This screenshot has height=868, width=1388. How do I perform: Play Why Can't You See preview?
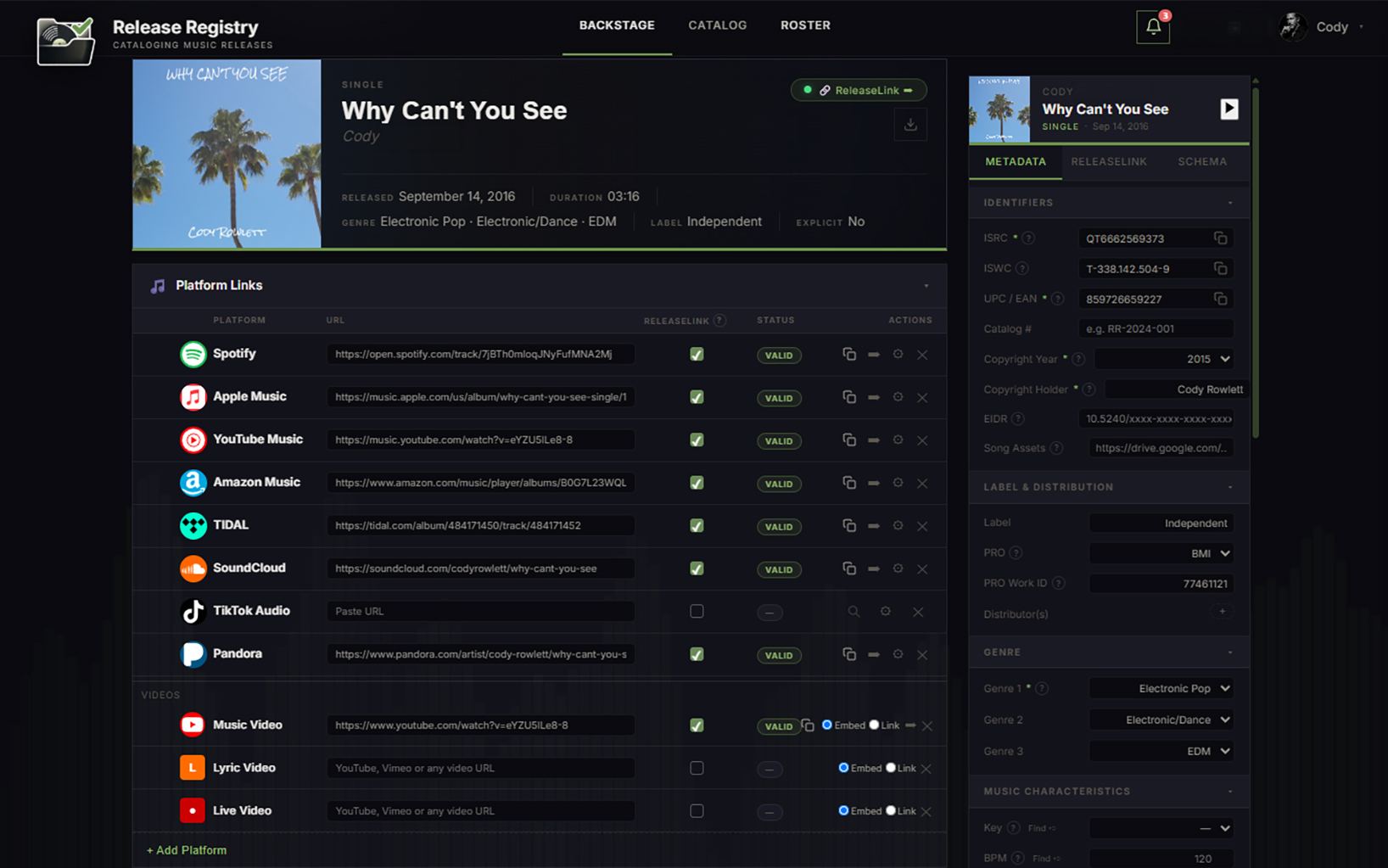[1228, 109]
